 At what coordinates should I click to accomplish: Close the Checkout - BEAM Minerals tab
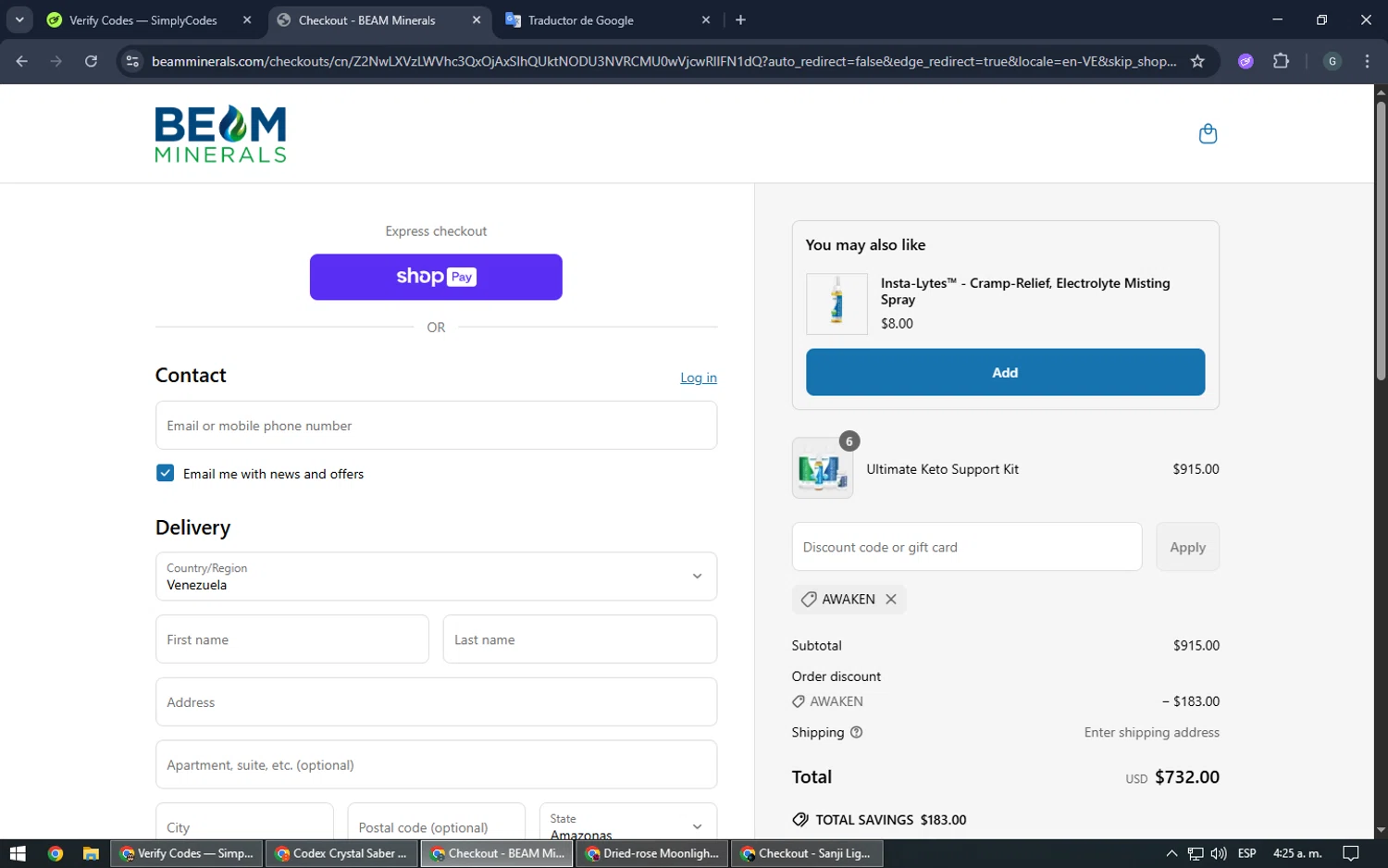477,19
